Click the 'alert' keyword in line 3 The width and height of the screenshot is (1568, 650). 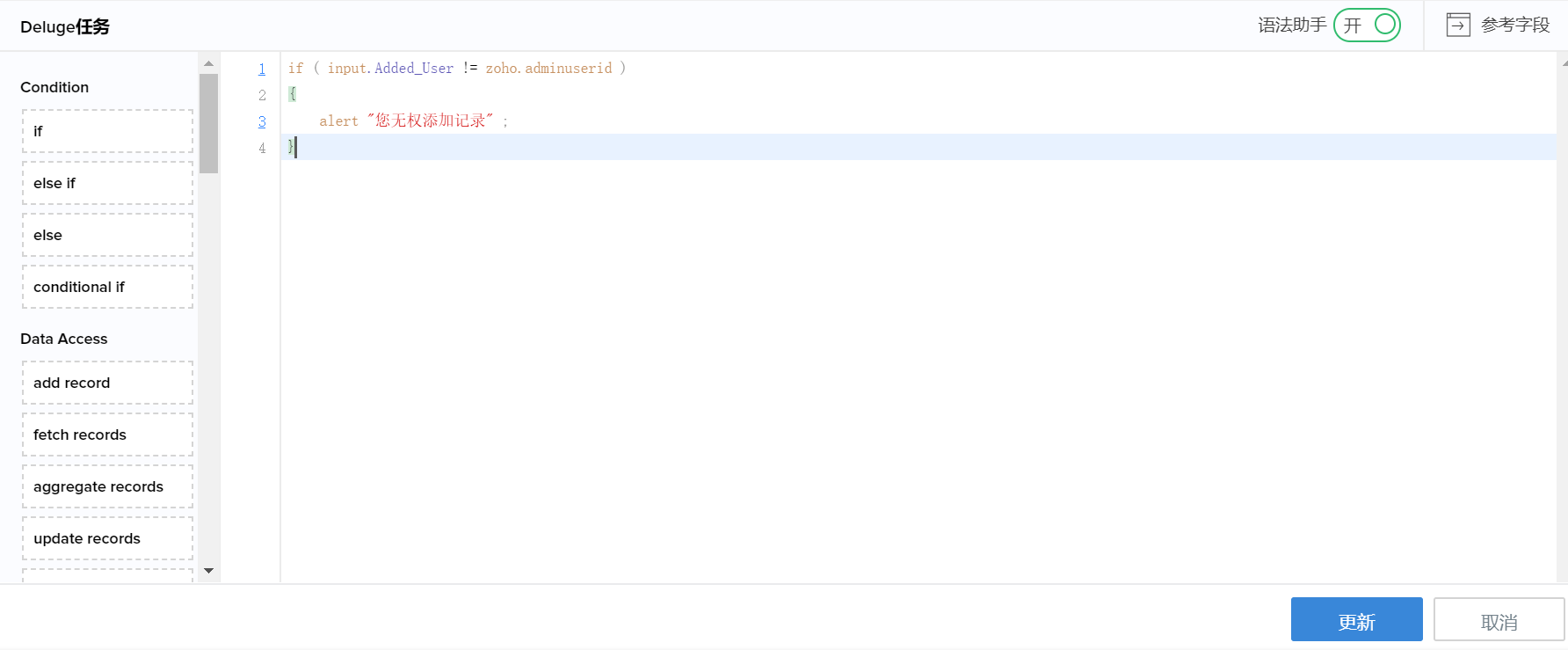(x=338, y=121)
